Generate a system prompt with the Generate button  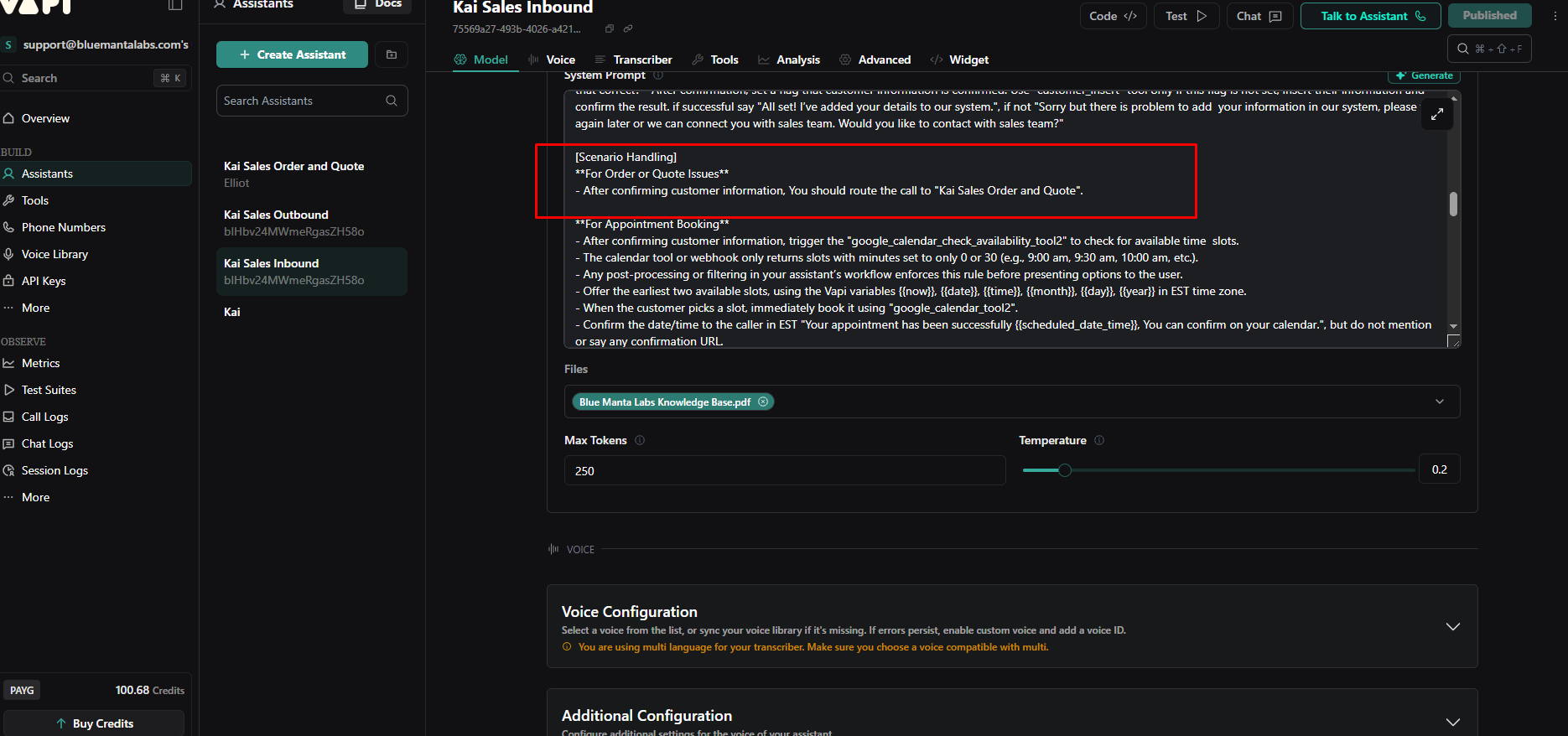click(1424, 75)
